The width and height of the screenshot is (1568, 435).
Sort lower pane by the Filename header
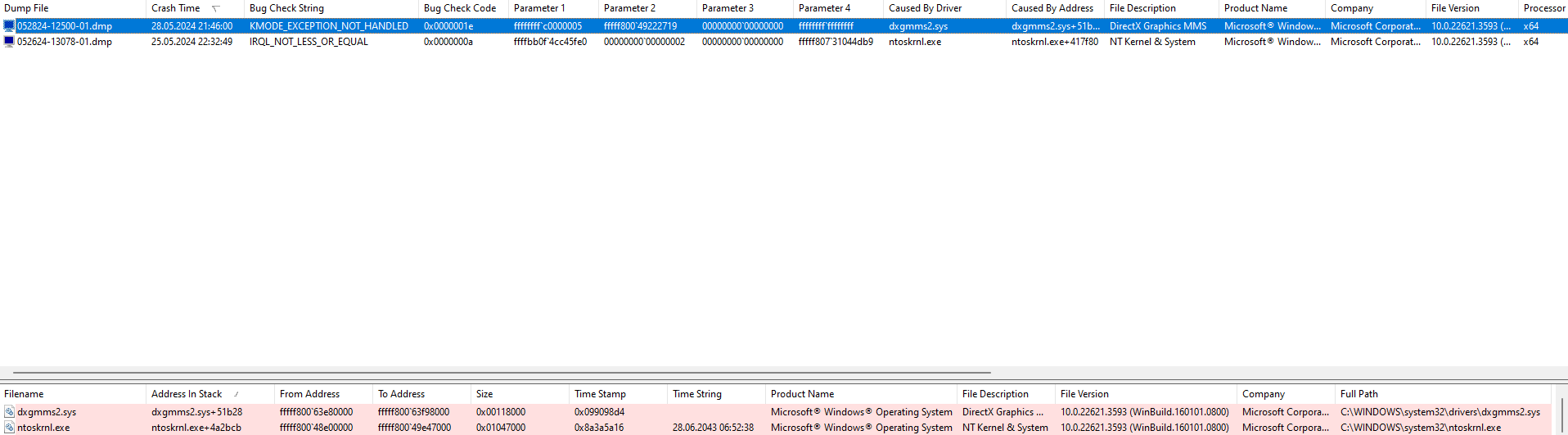73,394
